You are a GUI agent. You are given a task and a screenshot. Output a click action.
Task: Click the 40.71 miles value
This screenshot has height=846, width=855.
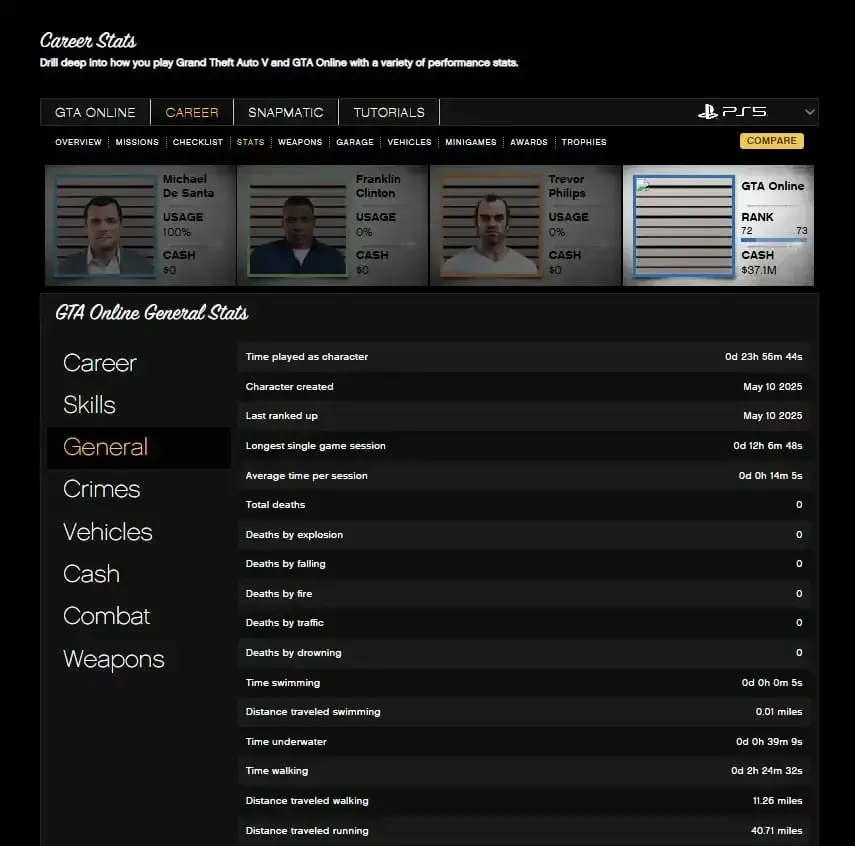click(x=776, y=831)
